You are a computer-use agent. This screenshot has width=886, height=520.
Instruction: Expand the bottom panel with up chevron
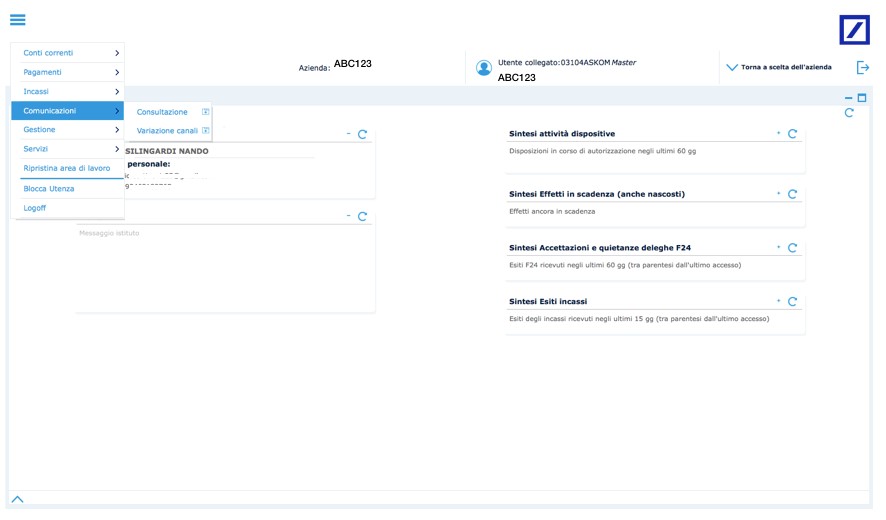point(17,499)
